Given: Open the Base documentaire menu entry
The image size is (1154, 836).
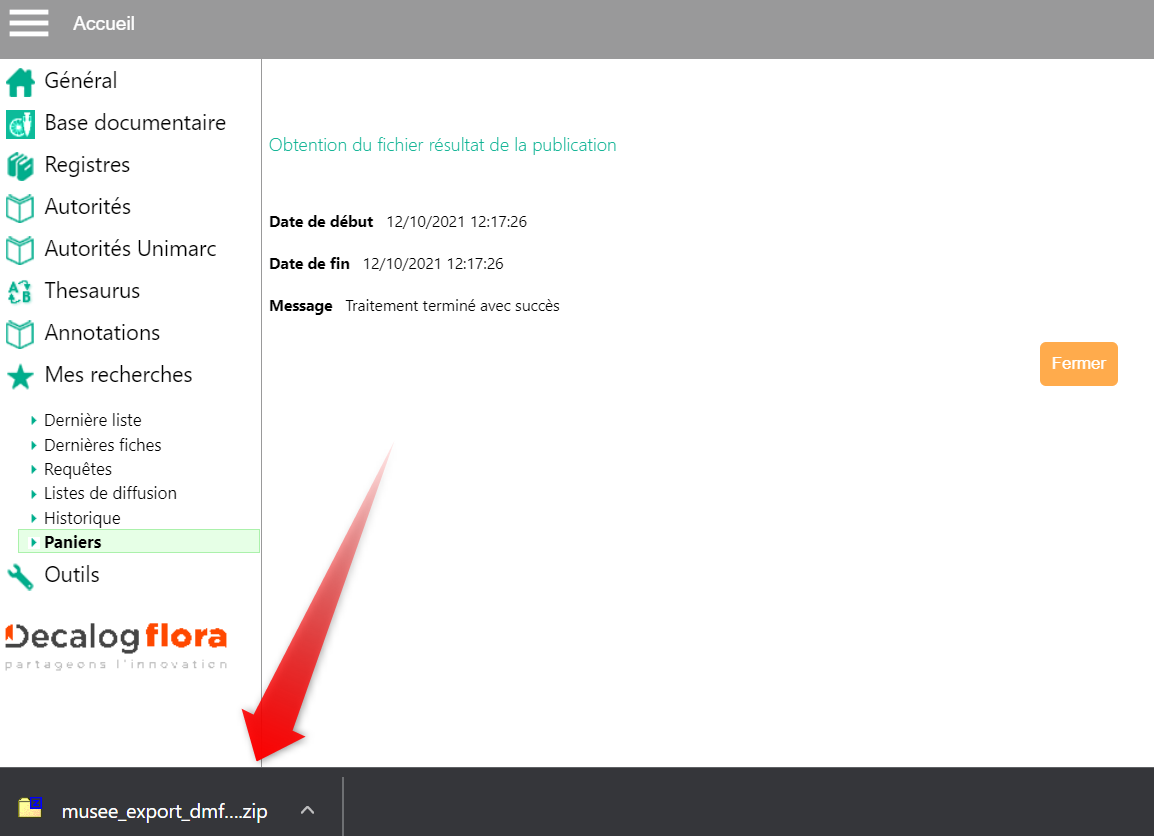Looking at the screenshot, I should [135, 123].
